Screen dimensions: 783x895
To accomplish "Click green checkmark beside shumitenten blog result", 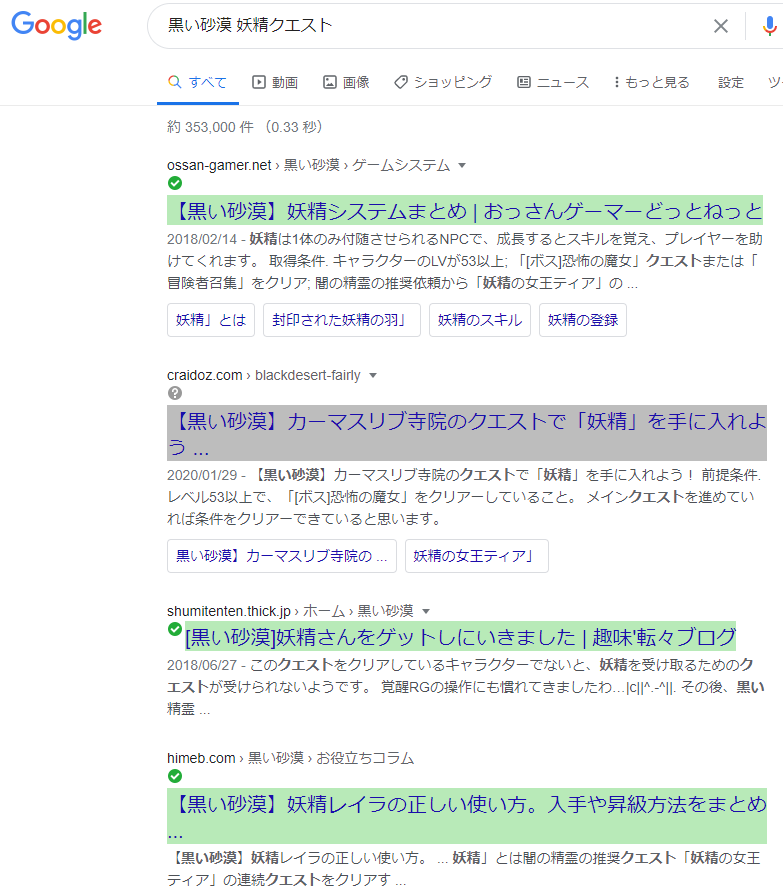I will [x=175, y=629].
